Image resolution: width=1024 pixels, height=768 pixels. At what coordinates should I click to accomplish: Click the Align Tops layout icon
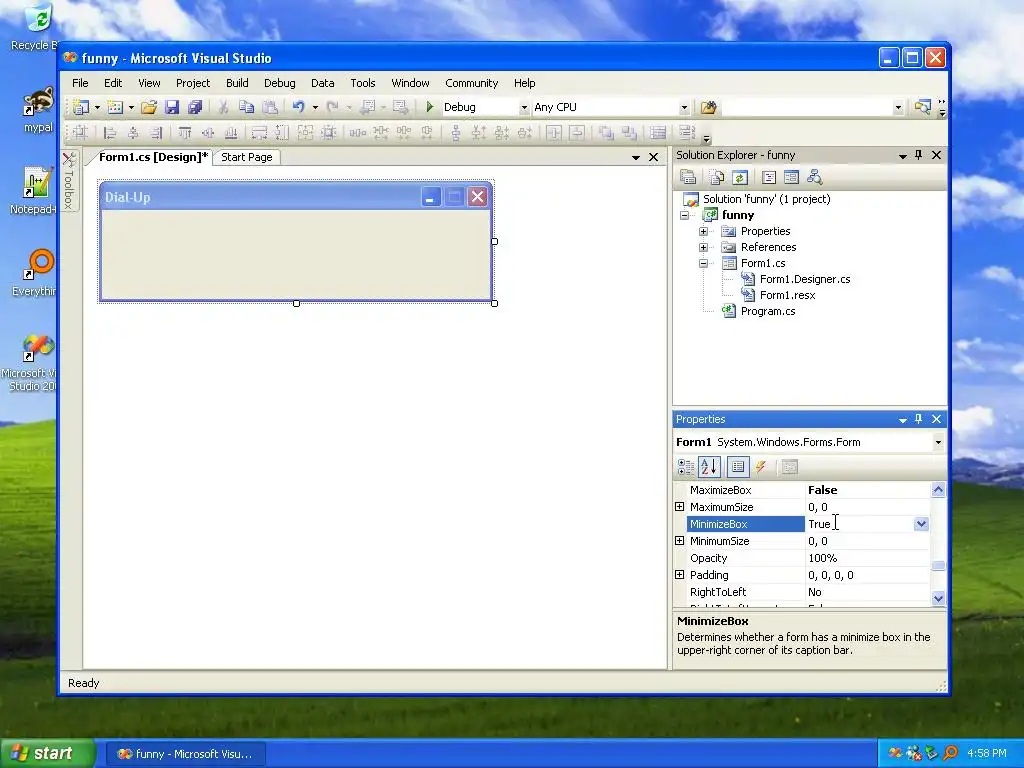(x=185, y=133)
